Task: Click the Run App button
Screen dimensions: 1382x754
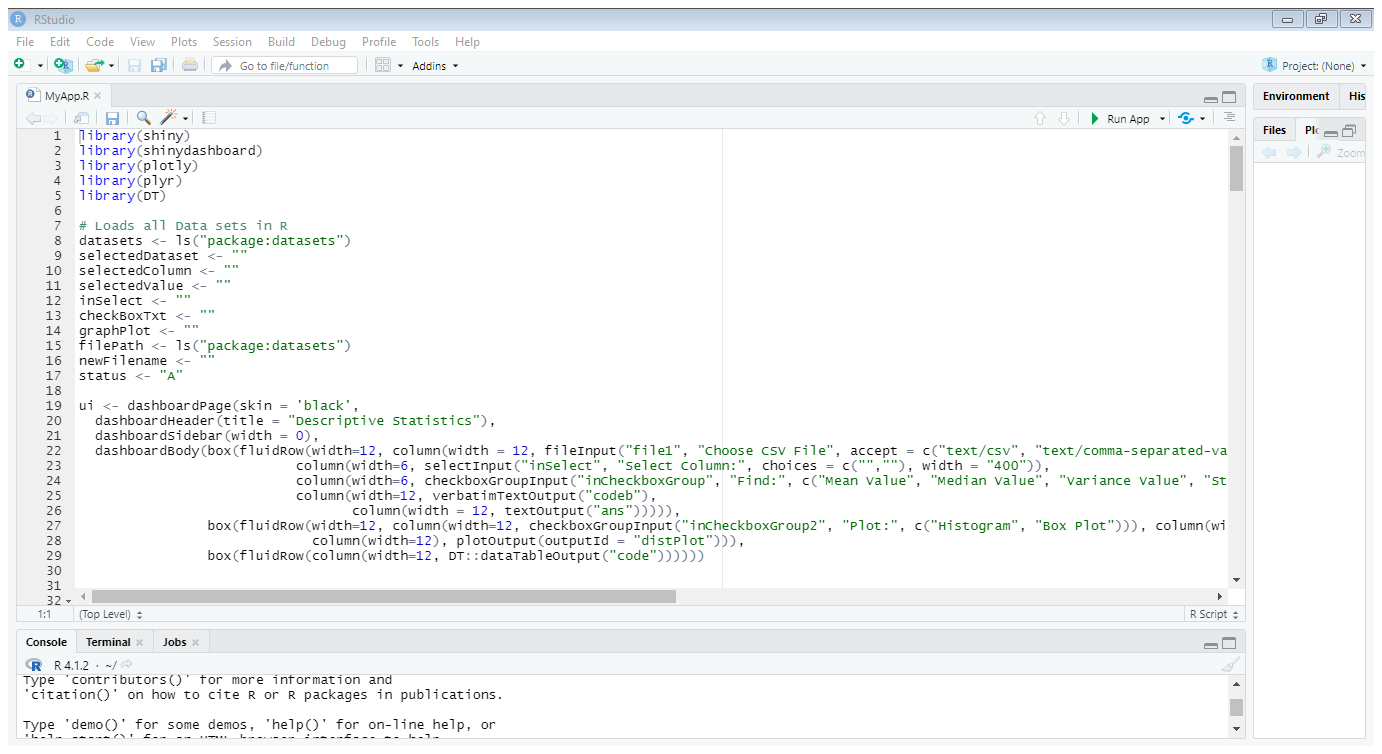Action: (1127, 117)
